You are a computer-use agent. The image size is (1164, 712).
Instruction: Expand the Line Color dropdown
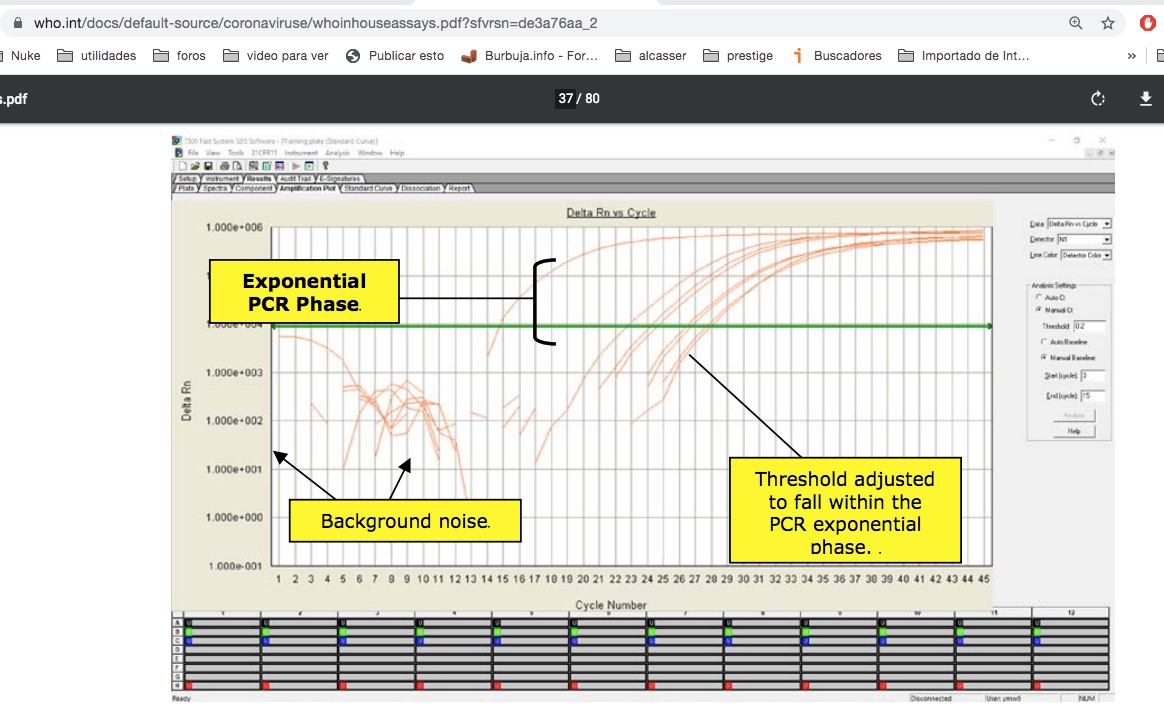1106,256
